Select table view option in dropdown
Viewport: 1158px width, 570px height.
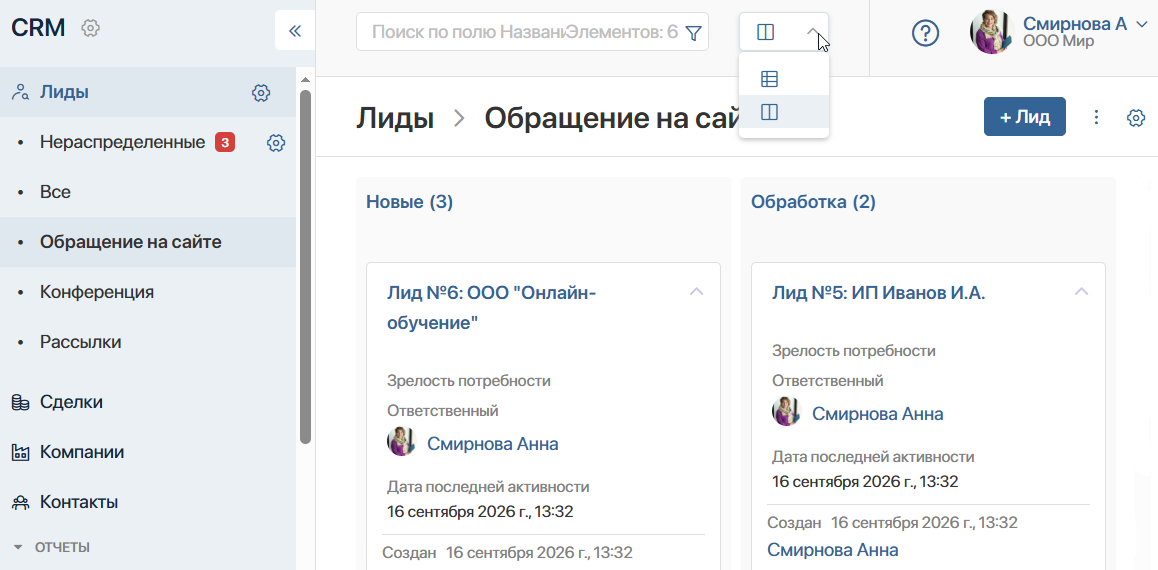coord(770,78)
